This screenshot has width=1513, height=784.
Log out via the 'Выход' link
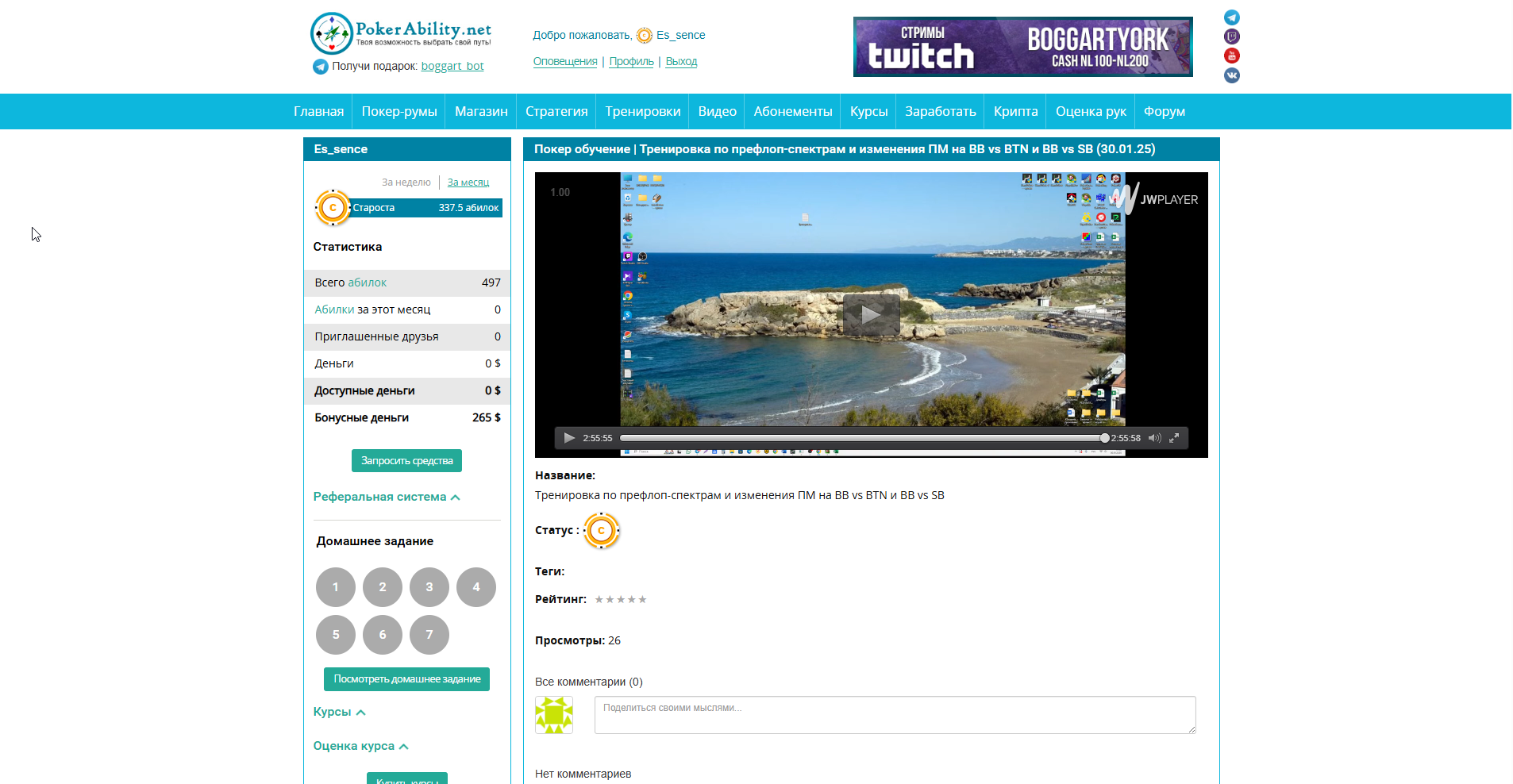click(x=681, y=62)
